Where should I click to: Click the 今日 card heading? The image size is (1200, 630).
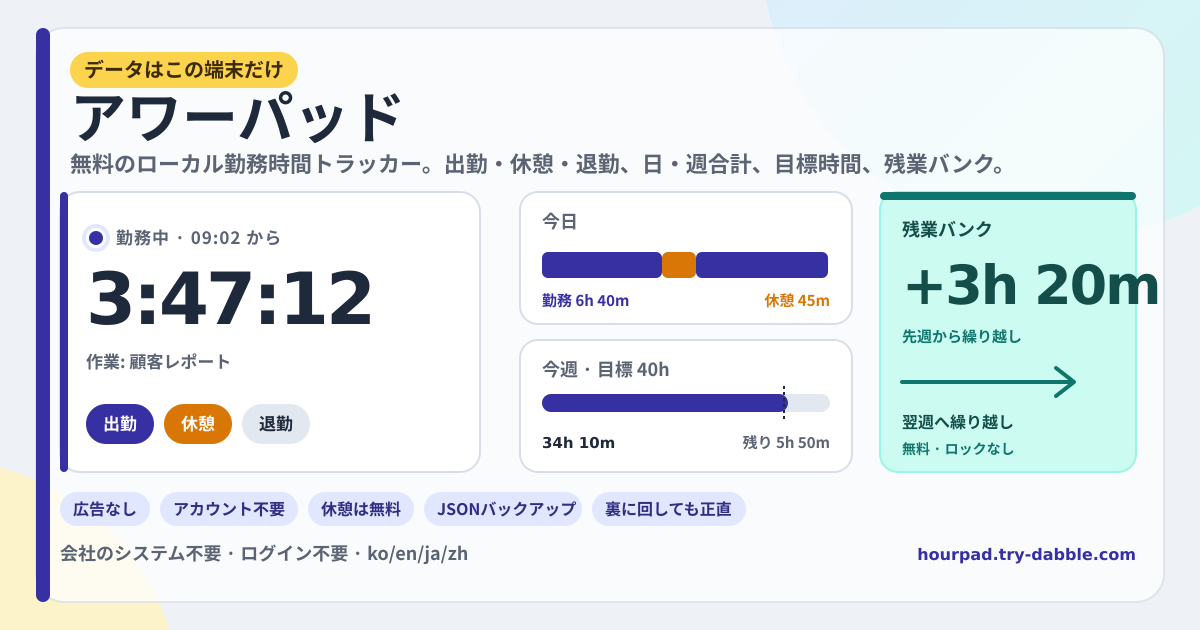pos(560,222)
